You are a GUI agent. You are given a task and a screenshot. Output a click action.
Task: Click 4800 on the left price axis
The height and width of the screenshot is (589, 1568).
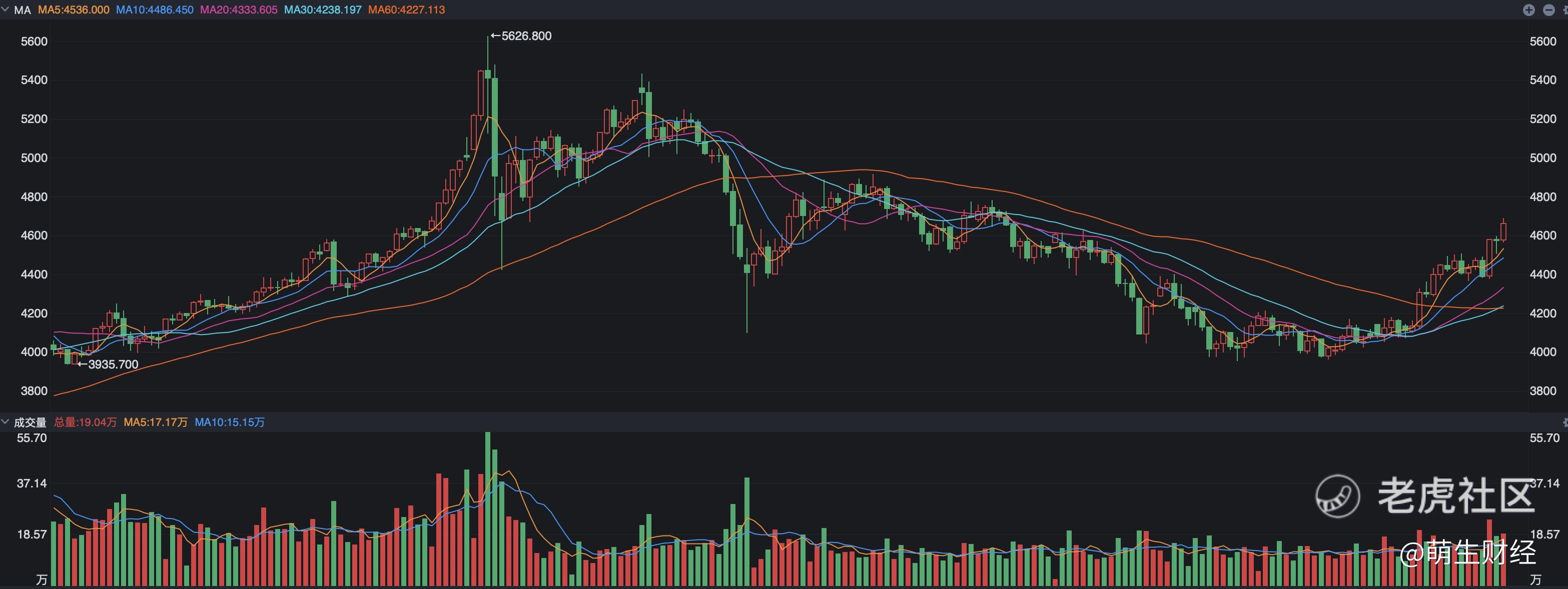[x=34, y=197]
